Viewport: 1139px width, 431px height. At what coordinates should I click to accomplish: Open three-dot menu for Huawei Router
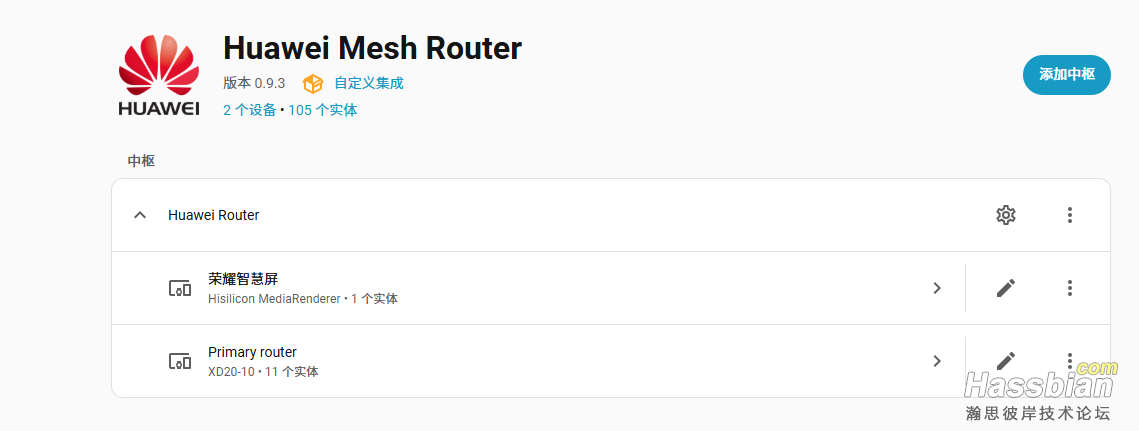tap(1069, 215)
